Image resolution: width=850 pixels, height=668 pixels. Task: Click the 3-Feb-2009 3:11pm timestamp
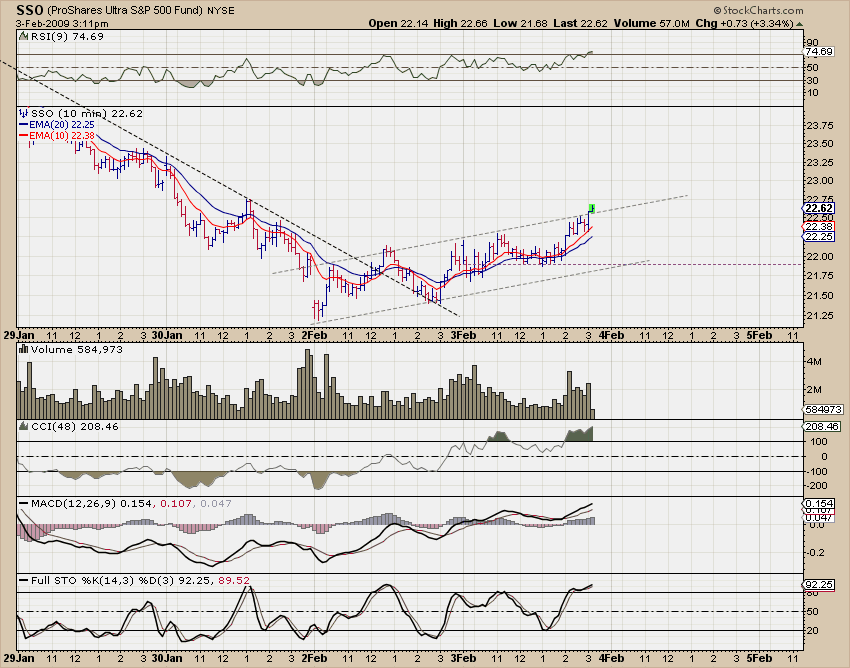[x=62, y=24]
